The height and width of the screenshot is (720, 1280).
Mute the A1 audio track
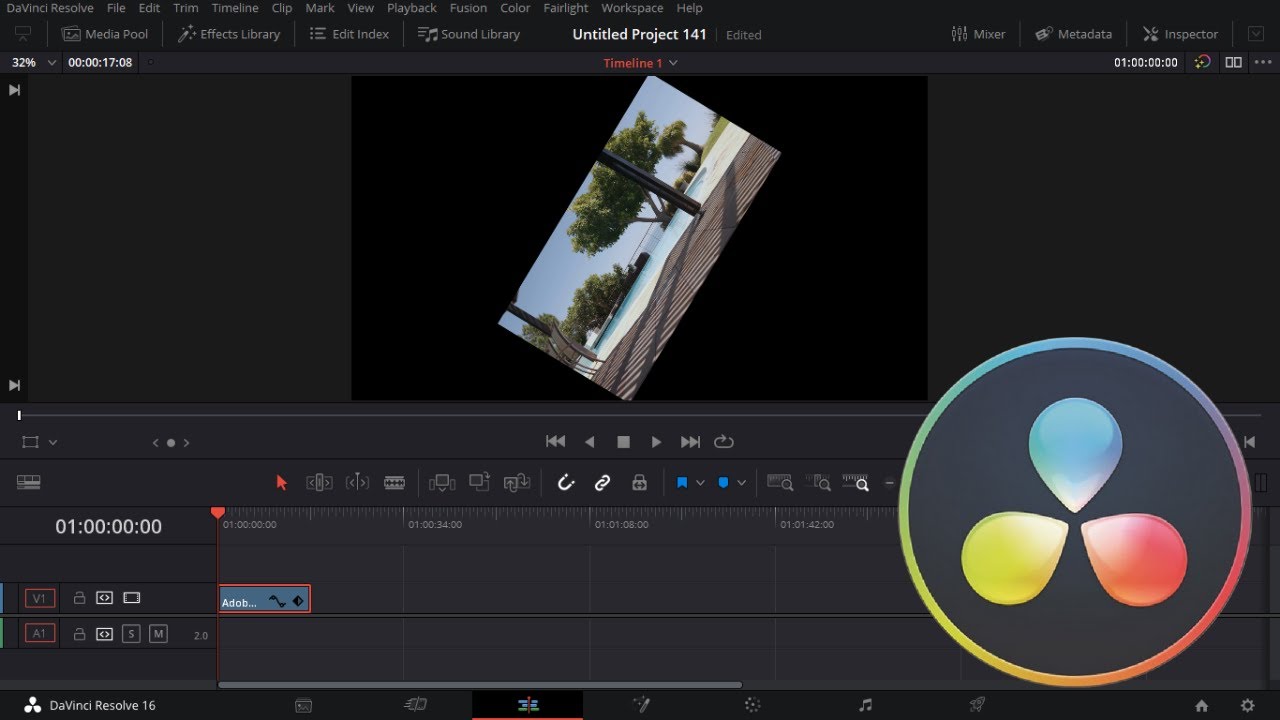tap(158, 633)
